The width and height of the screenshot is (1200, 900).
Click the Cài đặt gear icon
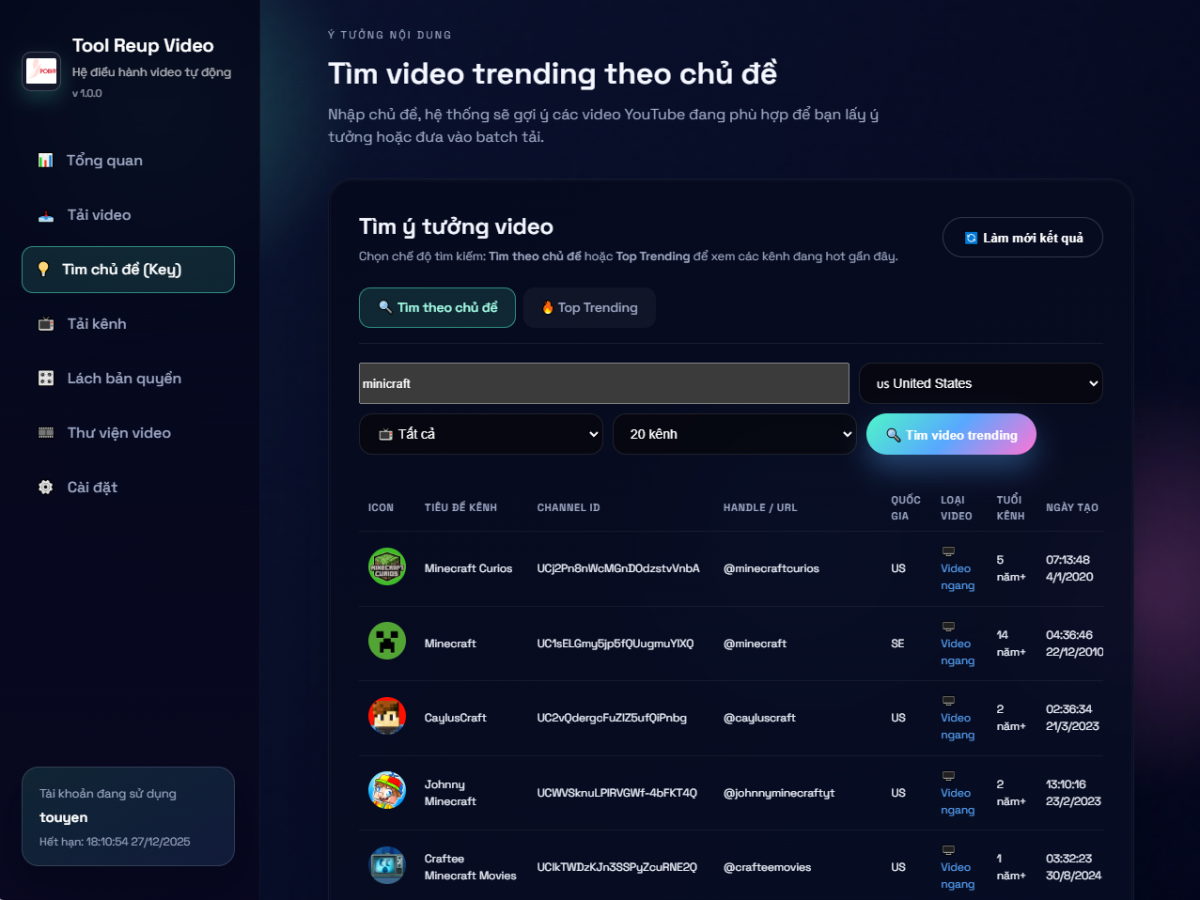pyautogui.click(x=45, y=487)
